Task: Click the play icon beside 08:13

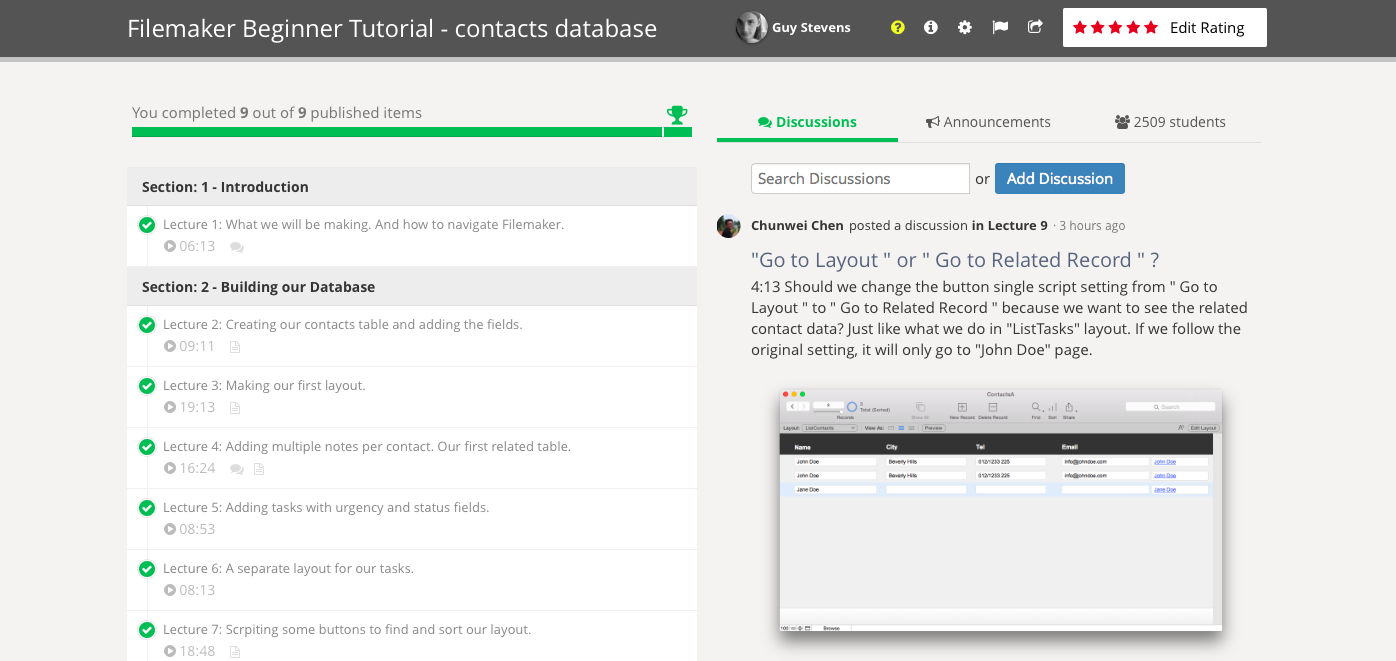Action: coord(170,590)
